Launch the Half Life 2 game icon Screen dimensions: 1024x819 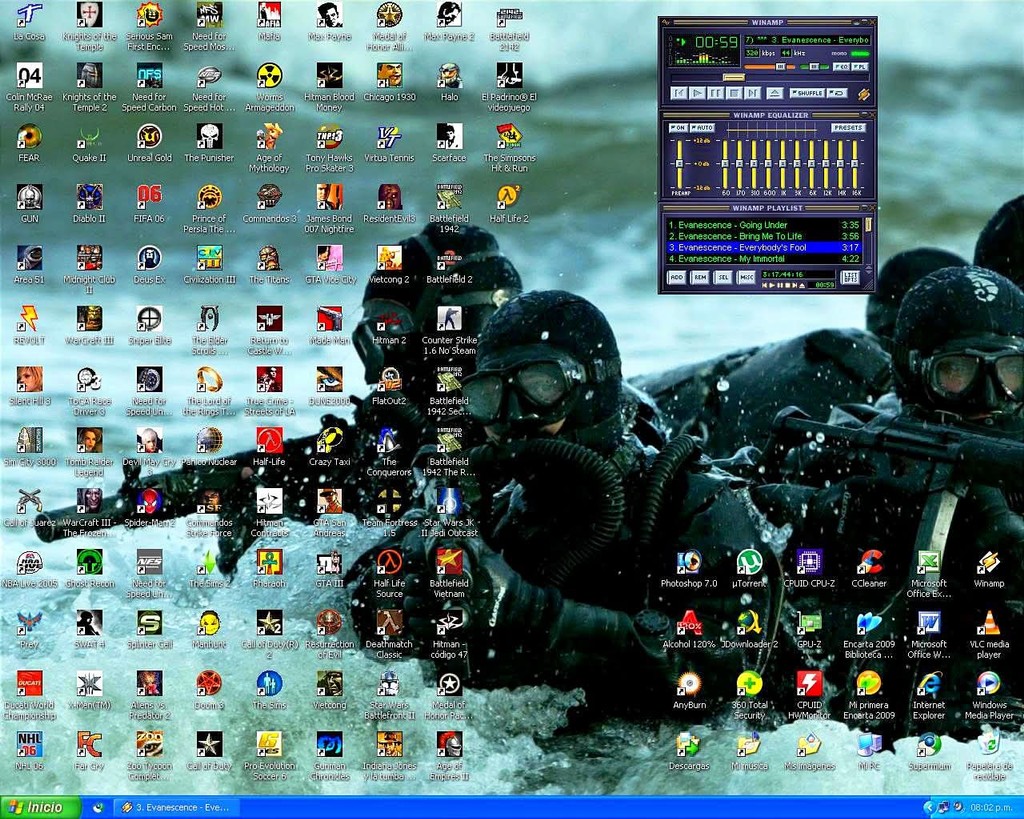(508, 197)
